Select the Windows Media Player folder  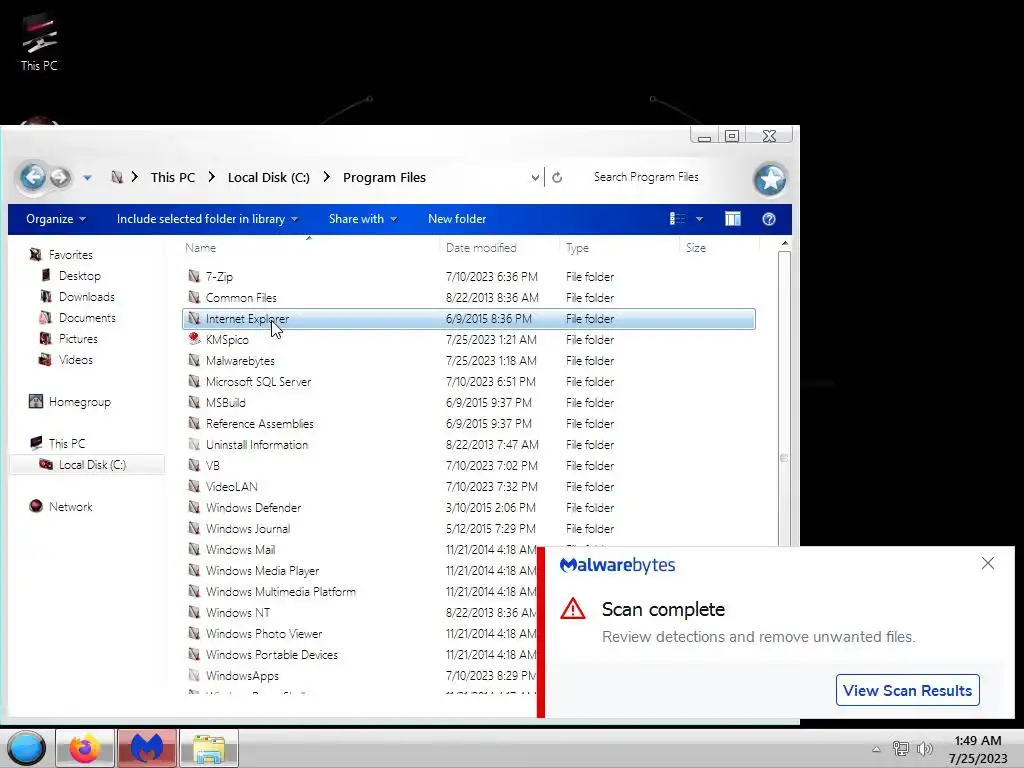pos(263,570)
